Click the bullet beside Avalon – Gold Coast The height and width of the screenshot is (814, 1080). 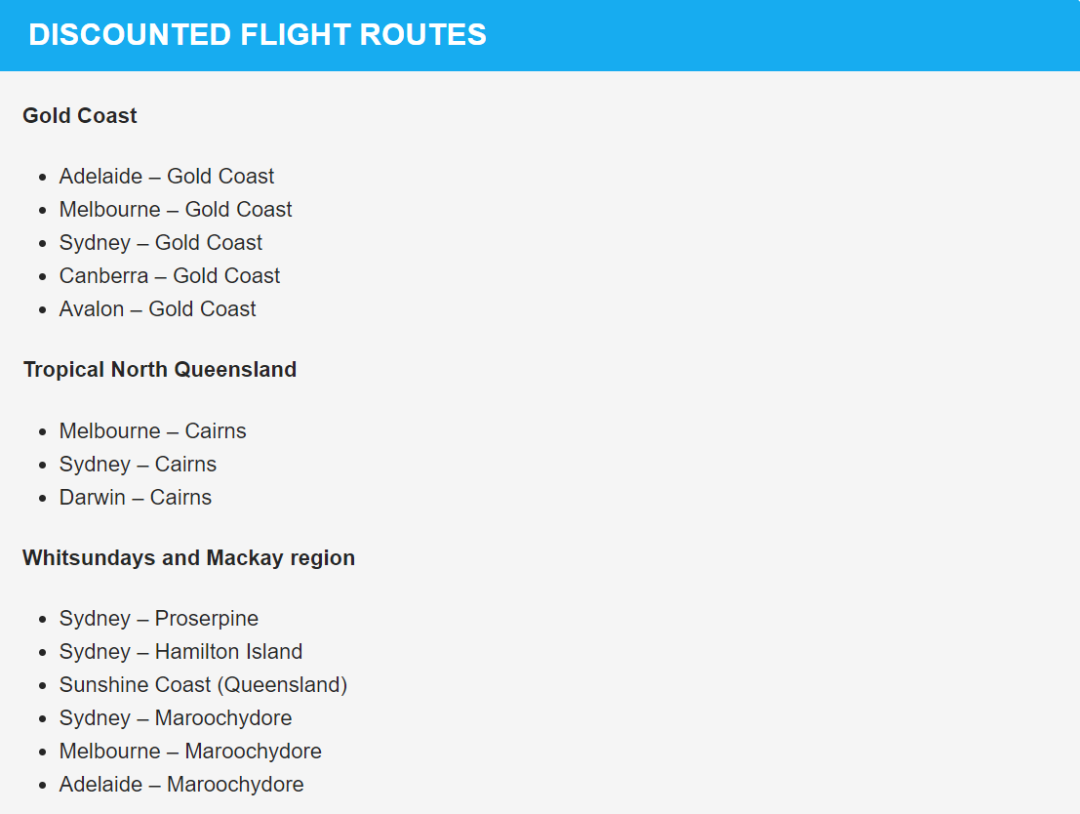(x=43, y=309)
